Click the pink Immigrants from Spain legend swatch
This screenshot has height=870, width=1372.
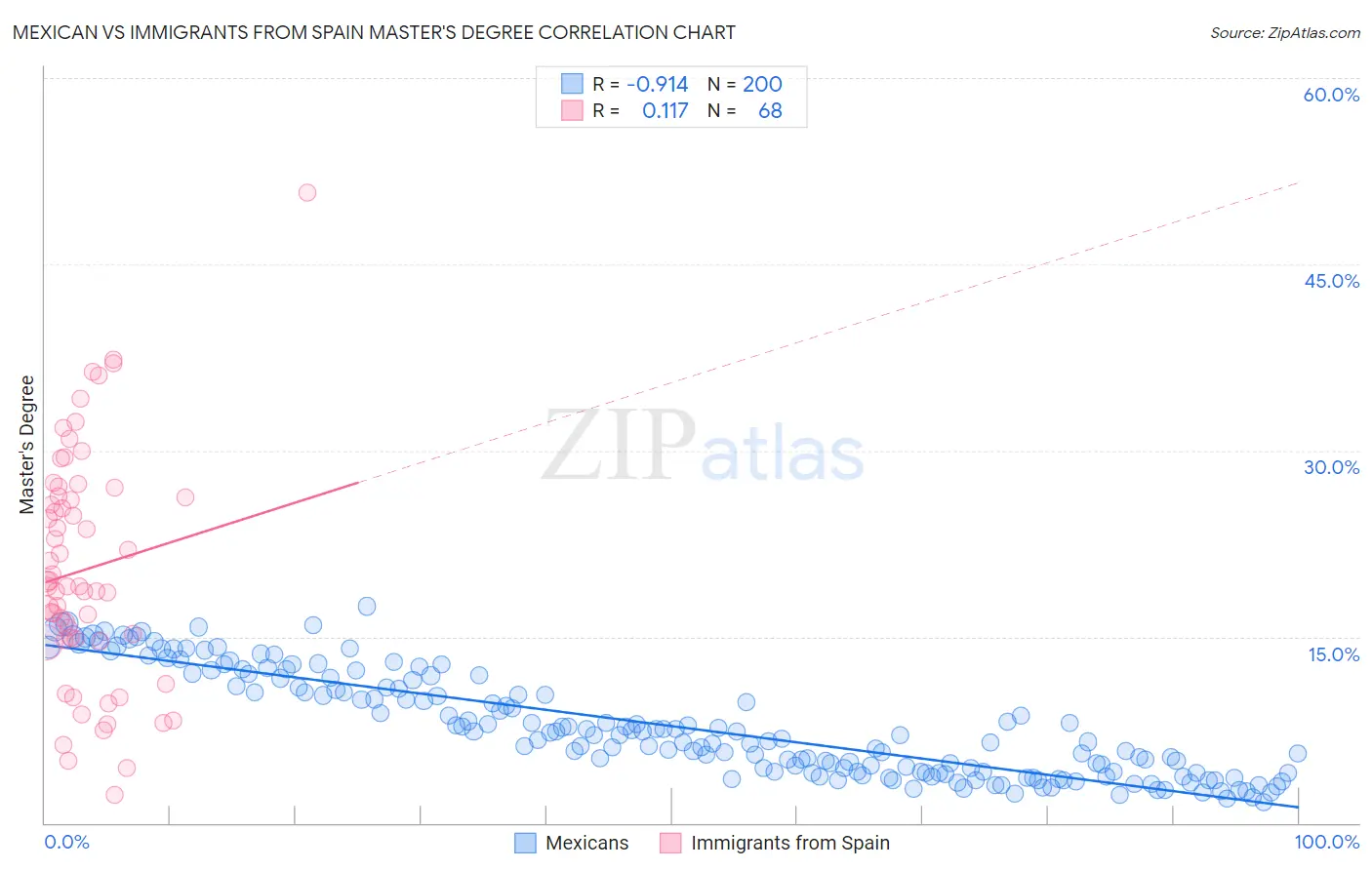tap(670, 843)
